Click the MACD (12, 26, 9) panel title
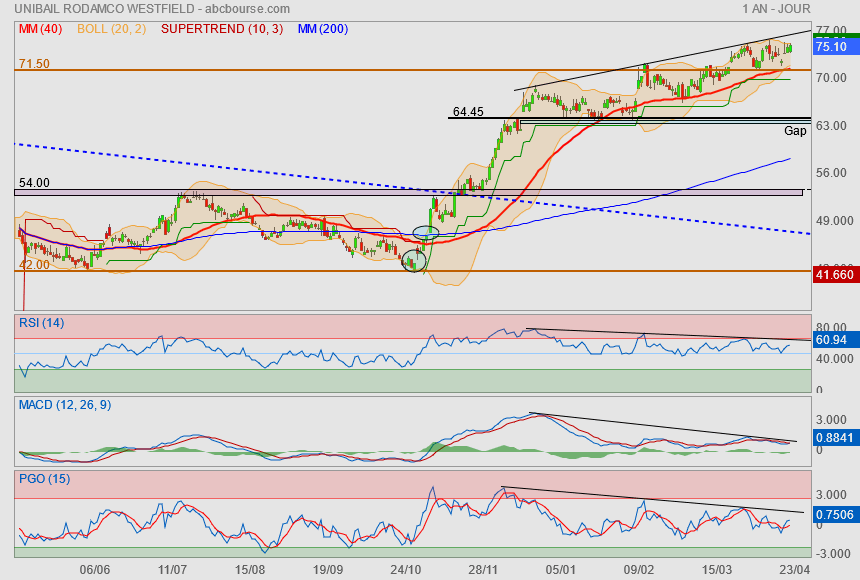Image resolution: width=860 pixels, height=580 pixels. coord(65,405)
